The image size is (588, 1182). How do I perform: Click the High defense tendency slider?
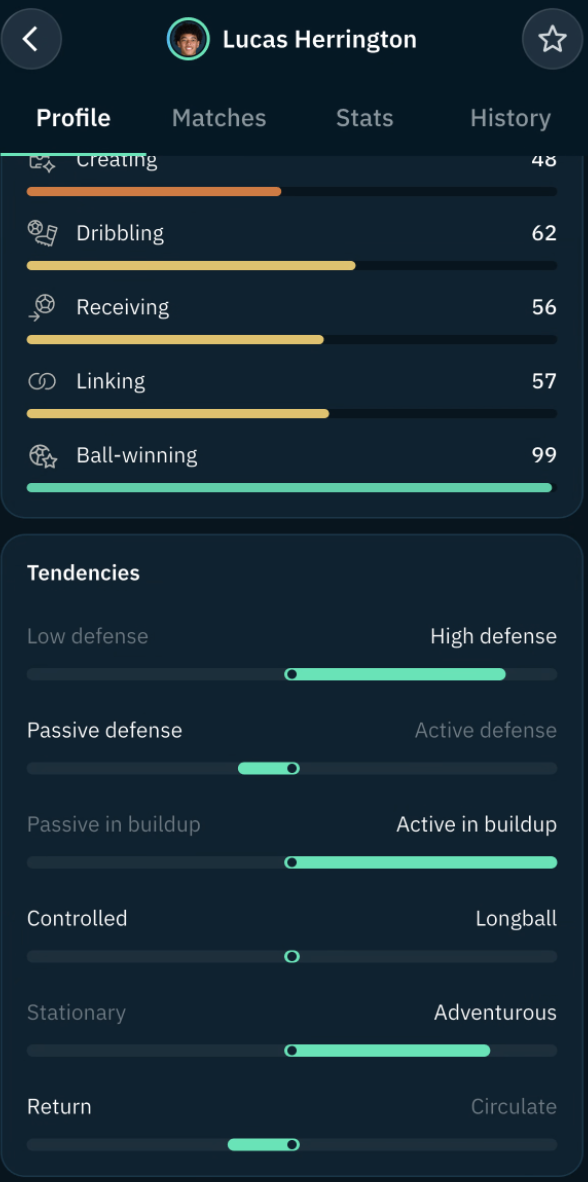pos(292,674)
